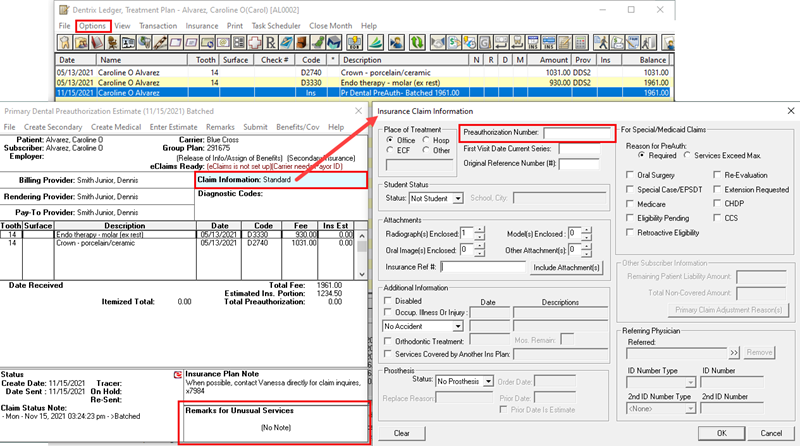Click the Include Attachment(s) button
Image resolution: width=800 pixels, height=446 pixels.
566,267
